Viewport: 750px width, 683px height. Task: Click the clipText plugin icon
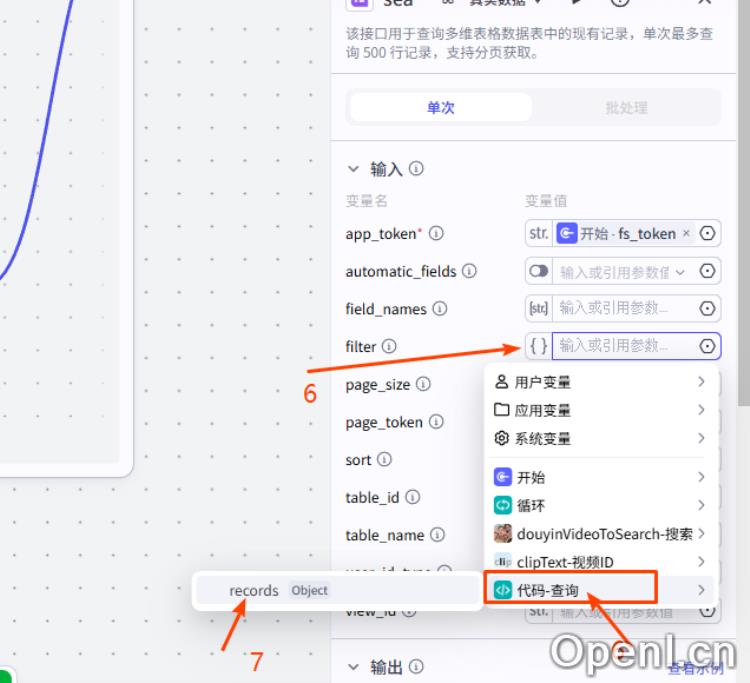pos(503,562)
